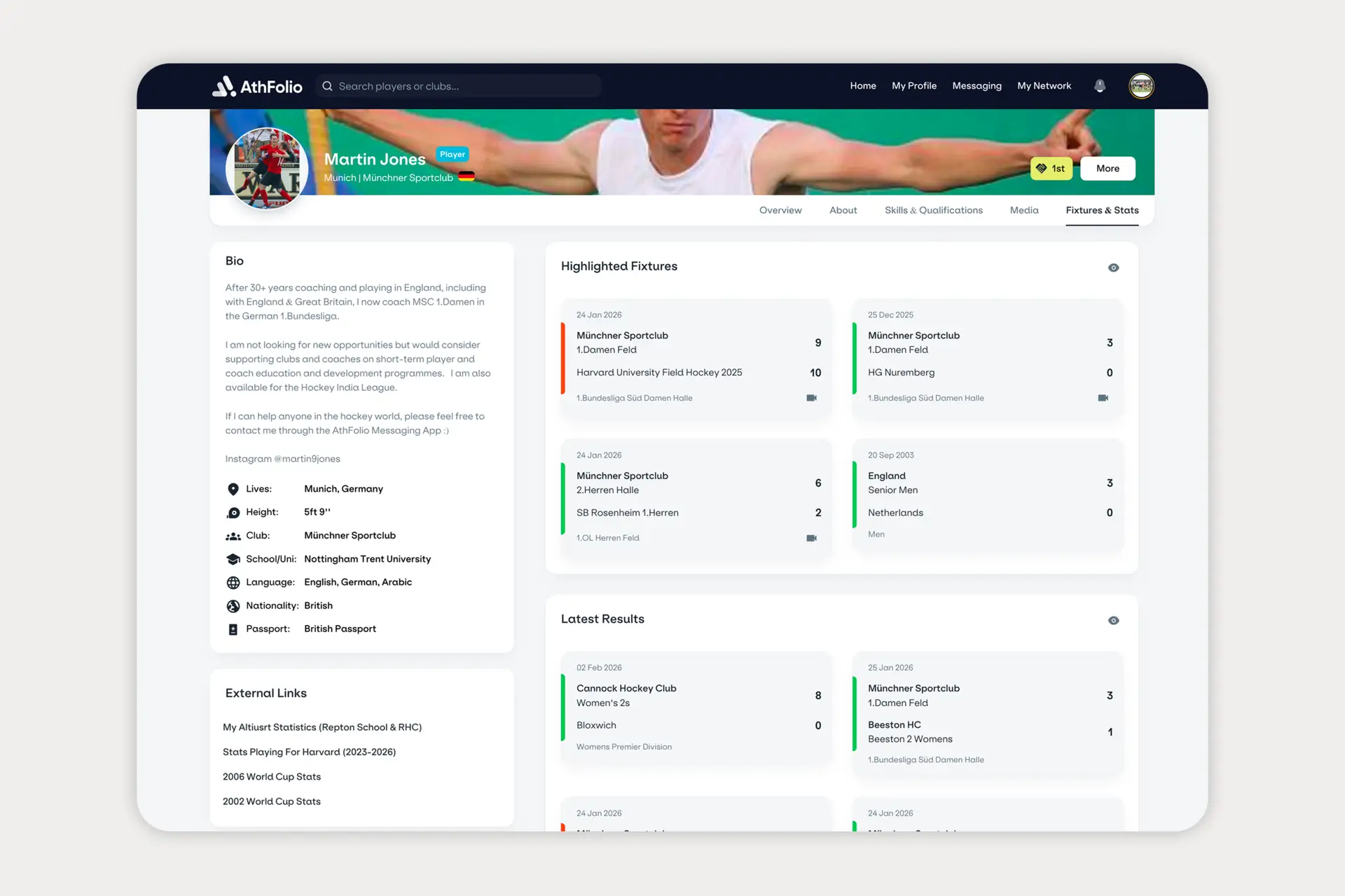Open the user avatar in navbar

click(x=1141, y=85)
